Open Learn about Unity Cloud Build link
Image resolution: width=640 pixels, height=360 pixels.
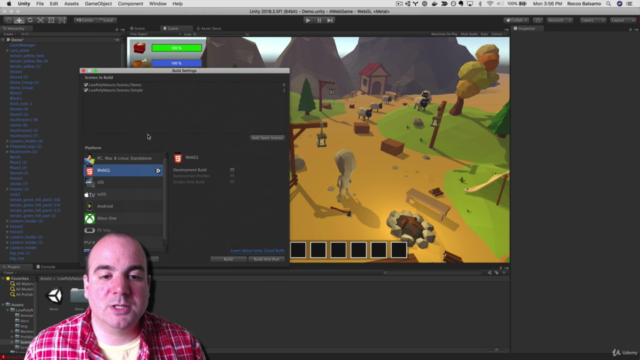pos(257,251)
